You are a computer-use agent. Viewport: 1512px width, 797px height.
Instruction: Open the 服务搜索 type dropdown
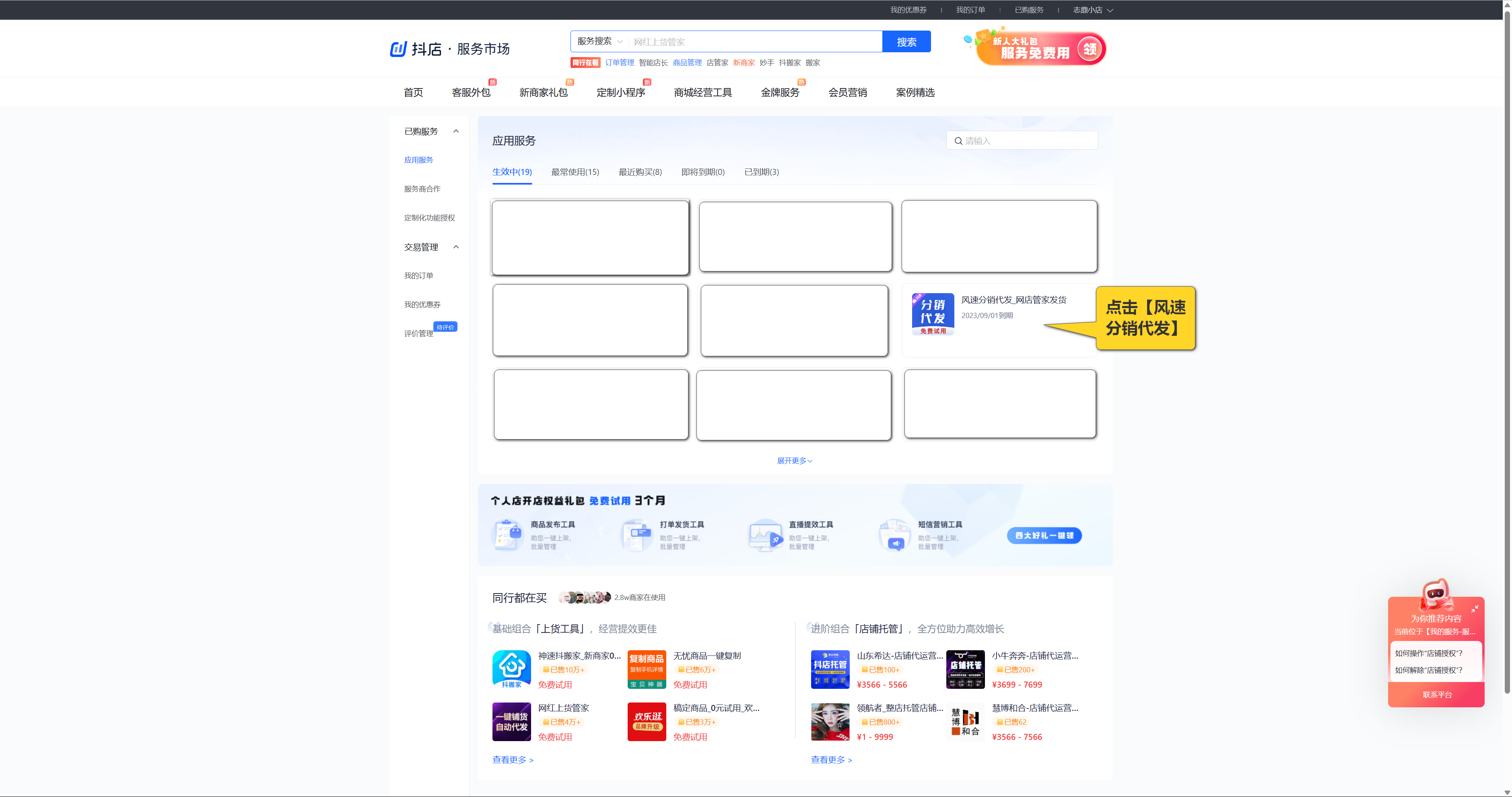click(x=599, y=42)
